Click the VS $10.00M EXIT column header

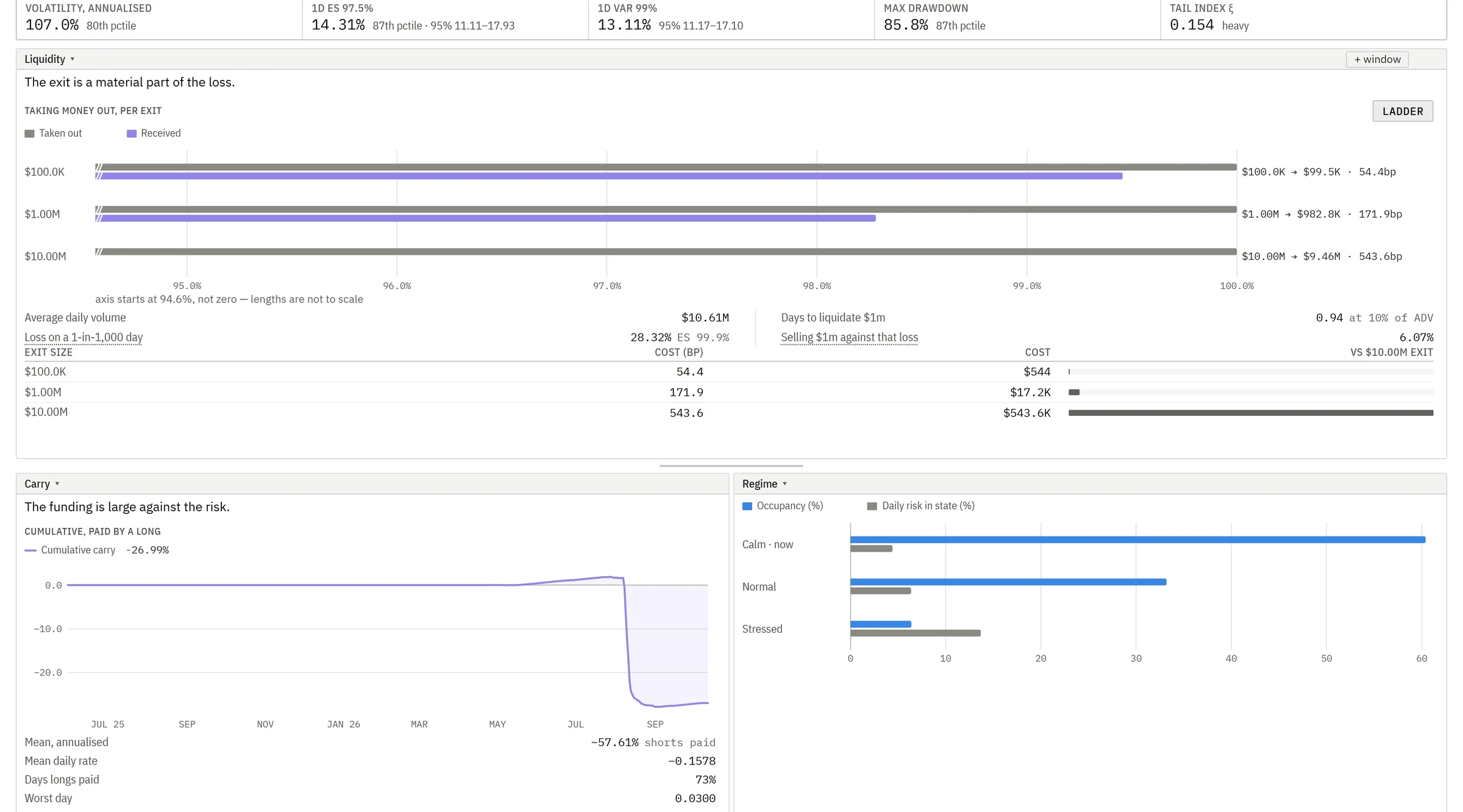(x=1391, y=352)
